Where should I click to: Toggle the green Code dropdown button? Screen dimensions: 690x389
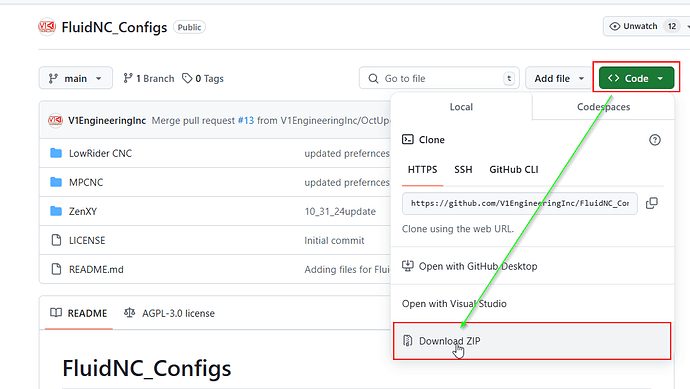tap(636, 78)
